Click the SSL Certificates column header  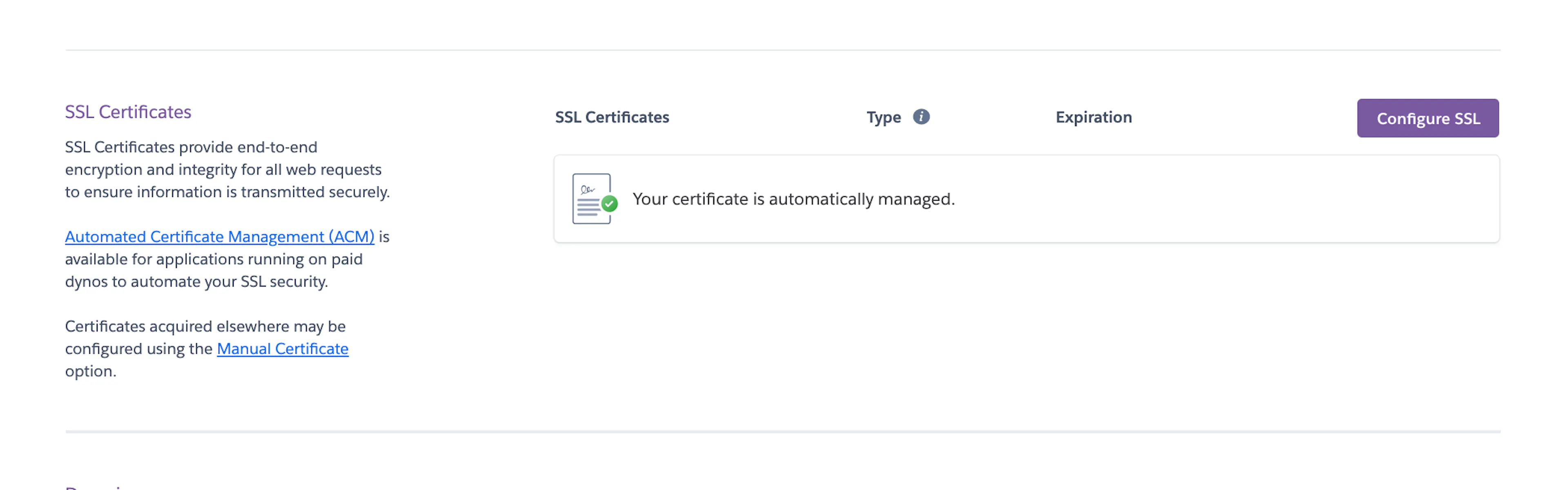point(612,117)
